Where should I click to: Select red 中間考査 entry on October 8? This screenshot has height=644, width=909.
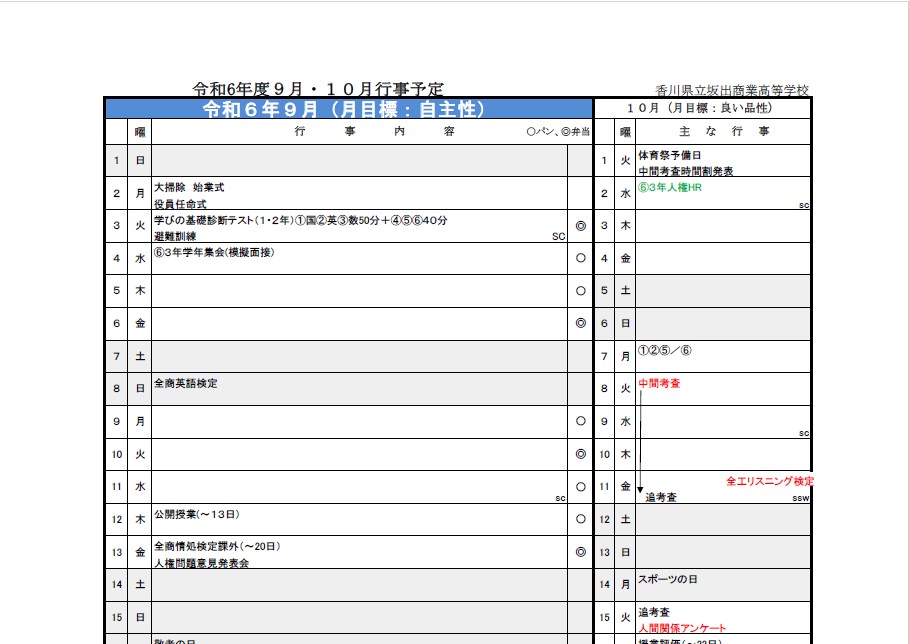point(660,383)
